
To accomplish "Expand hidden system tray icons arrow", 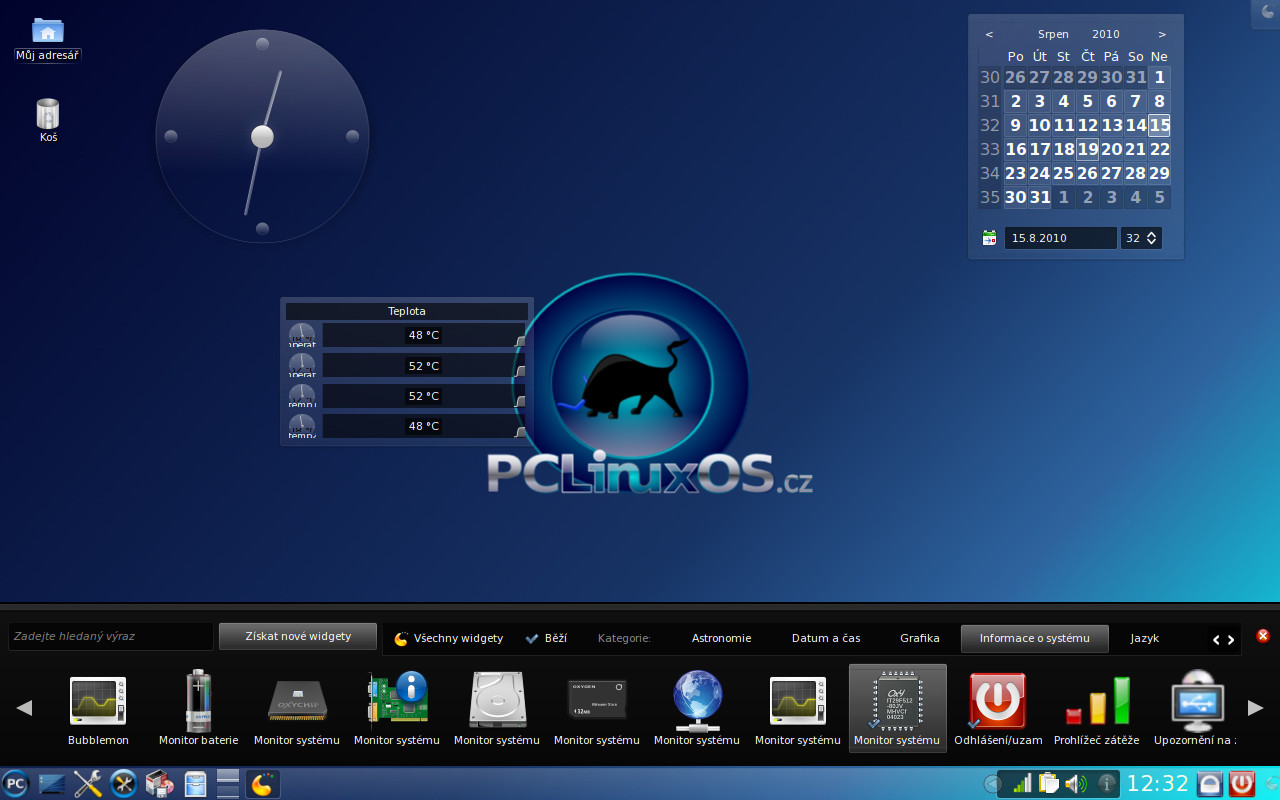I will (992, 784).
